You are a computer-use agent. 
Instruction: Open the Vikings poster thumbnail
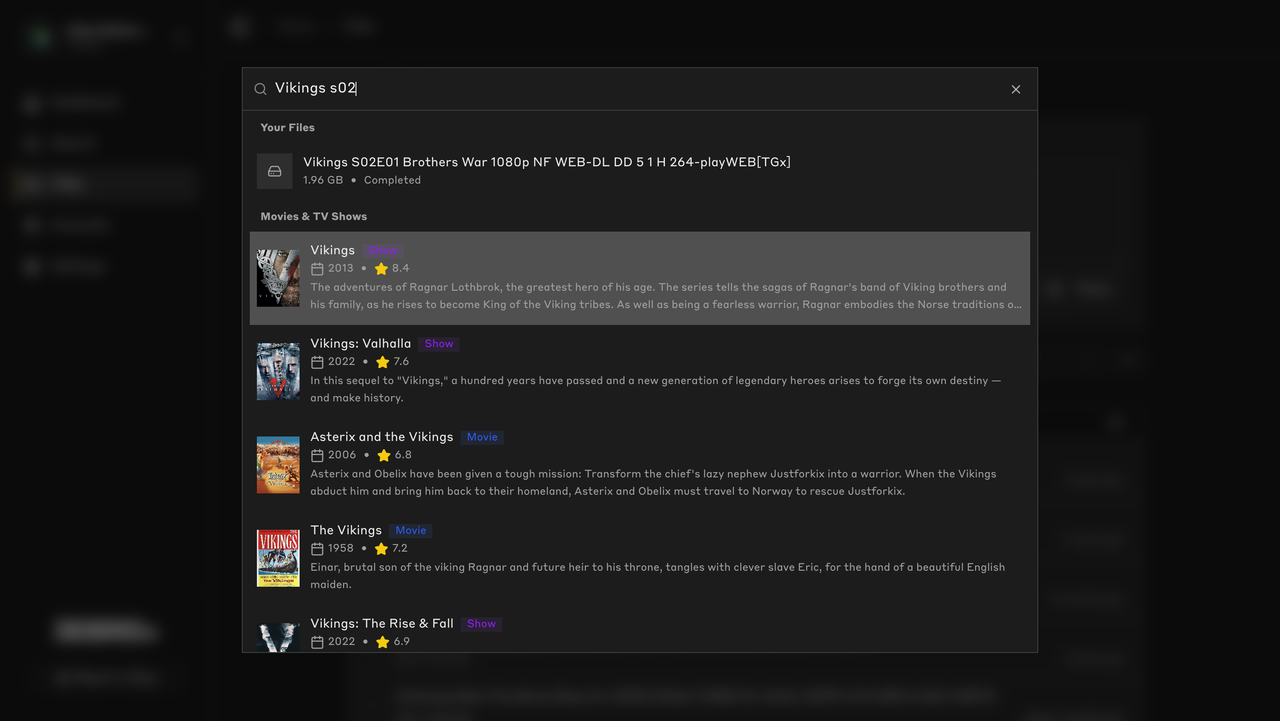tap(278, 278)
